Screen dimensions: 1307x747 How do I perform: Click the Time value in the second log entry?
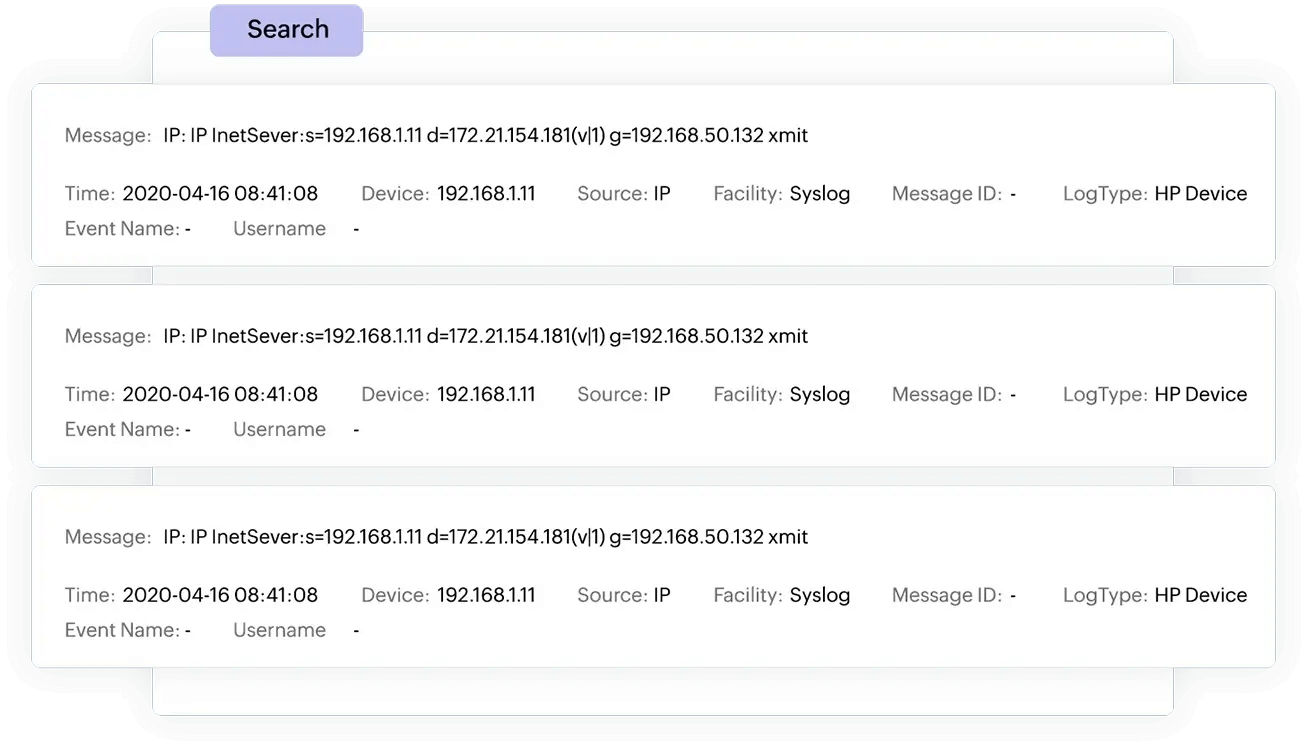[x=220, y=395]
